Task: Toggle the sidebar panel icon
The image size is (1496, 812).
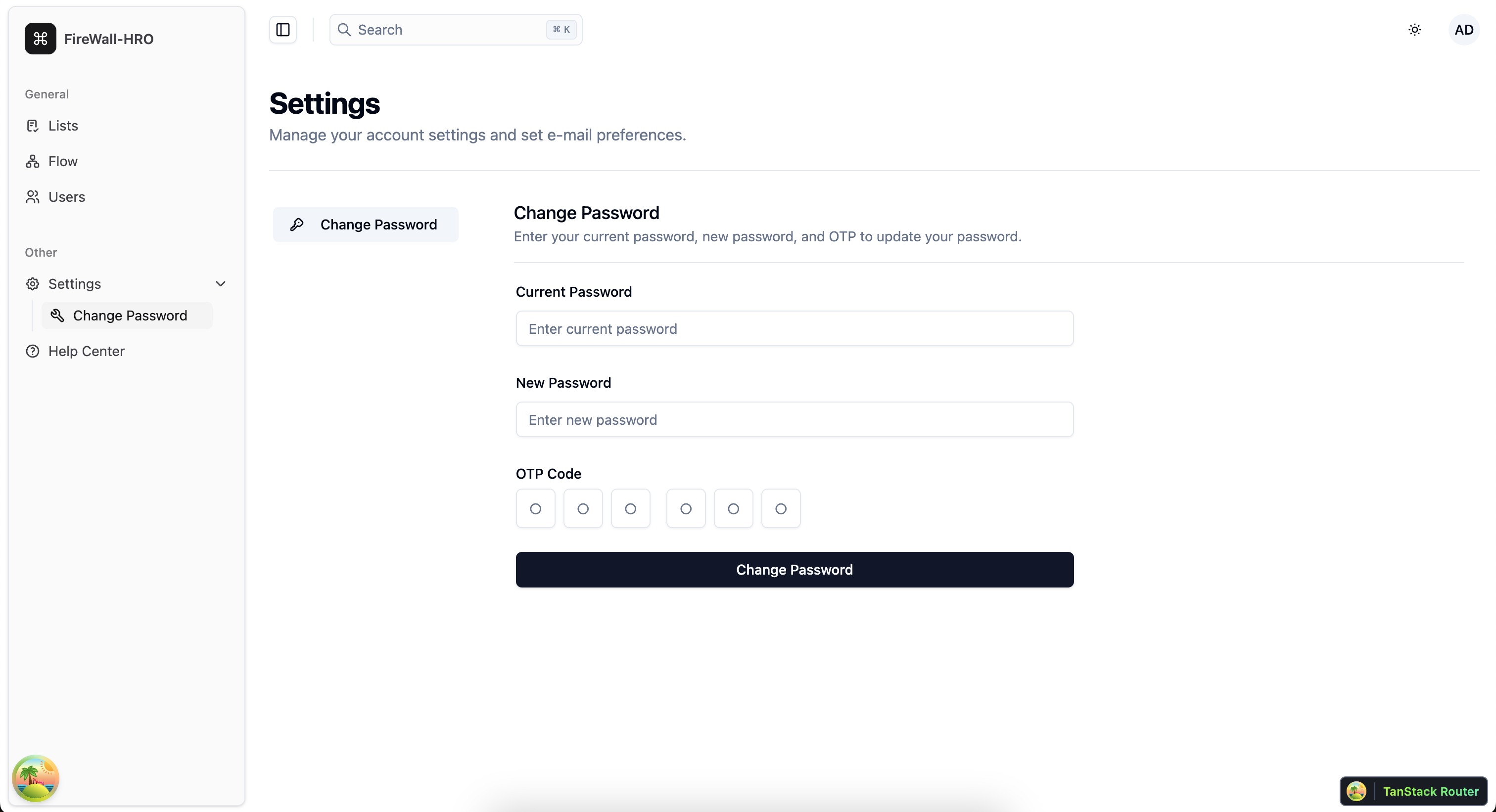Action: pyautogui.click(x=283, y=30)
